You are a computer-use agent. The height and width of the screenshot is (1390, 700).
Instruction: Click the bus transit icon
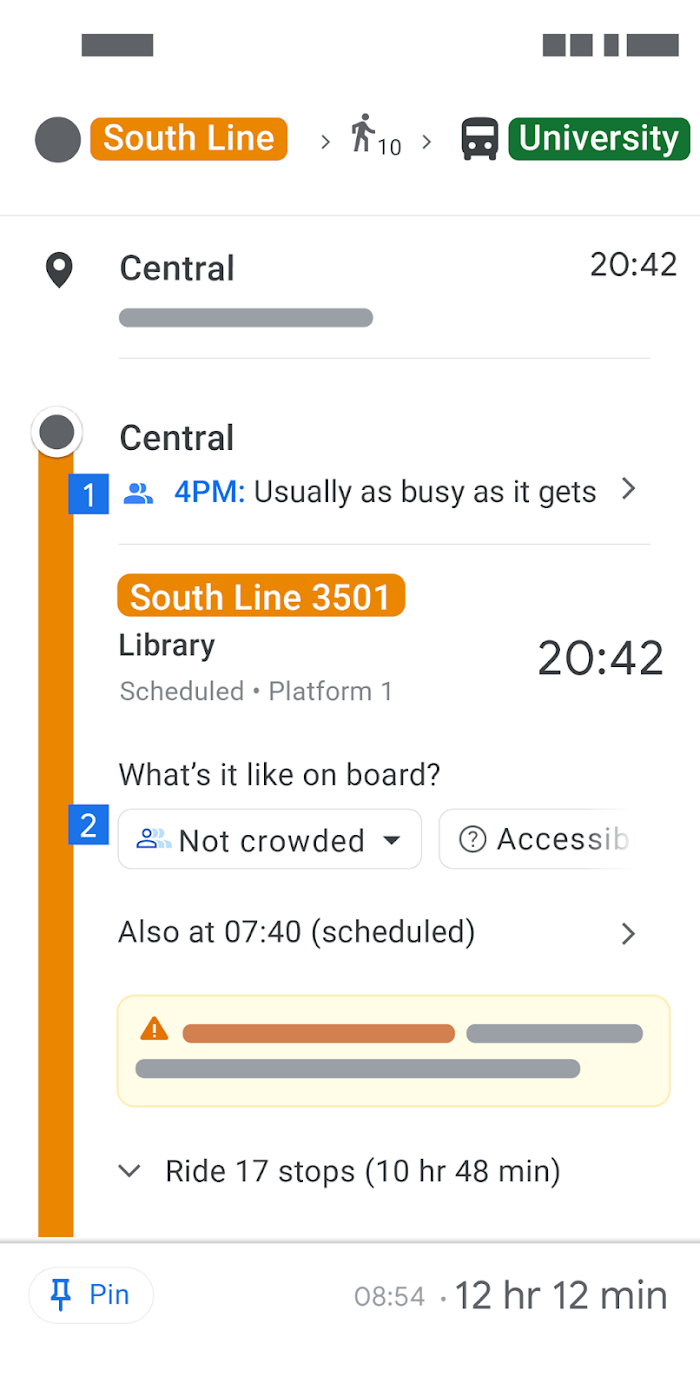click(x=480, y=139)
